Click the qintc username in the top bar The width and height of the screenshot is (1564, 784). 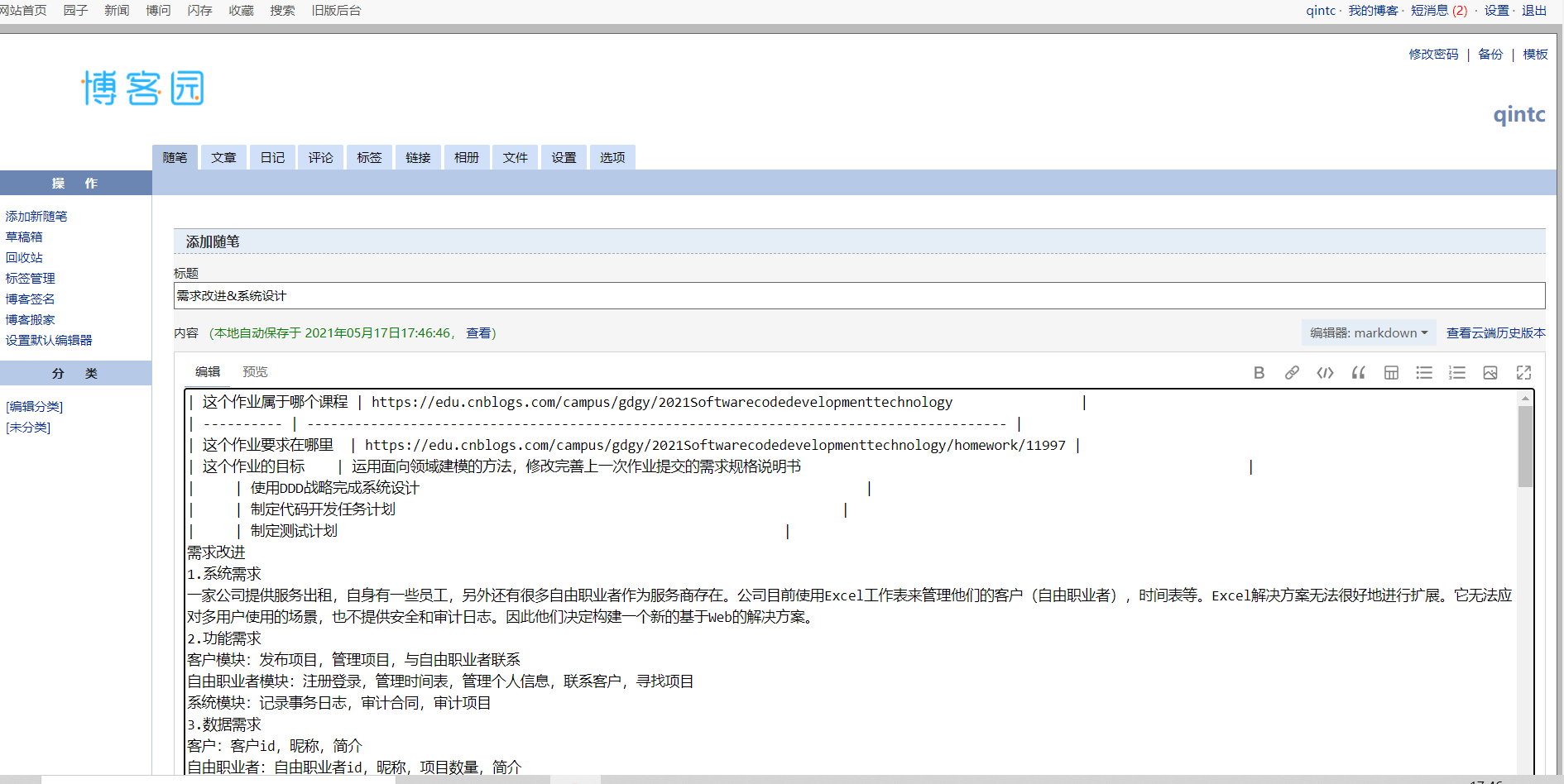pos(1321,11)
